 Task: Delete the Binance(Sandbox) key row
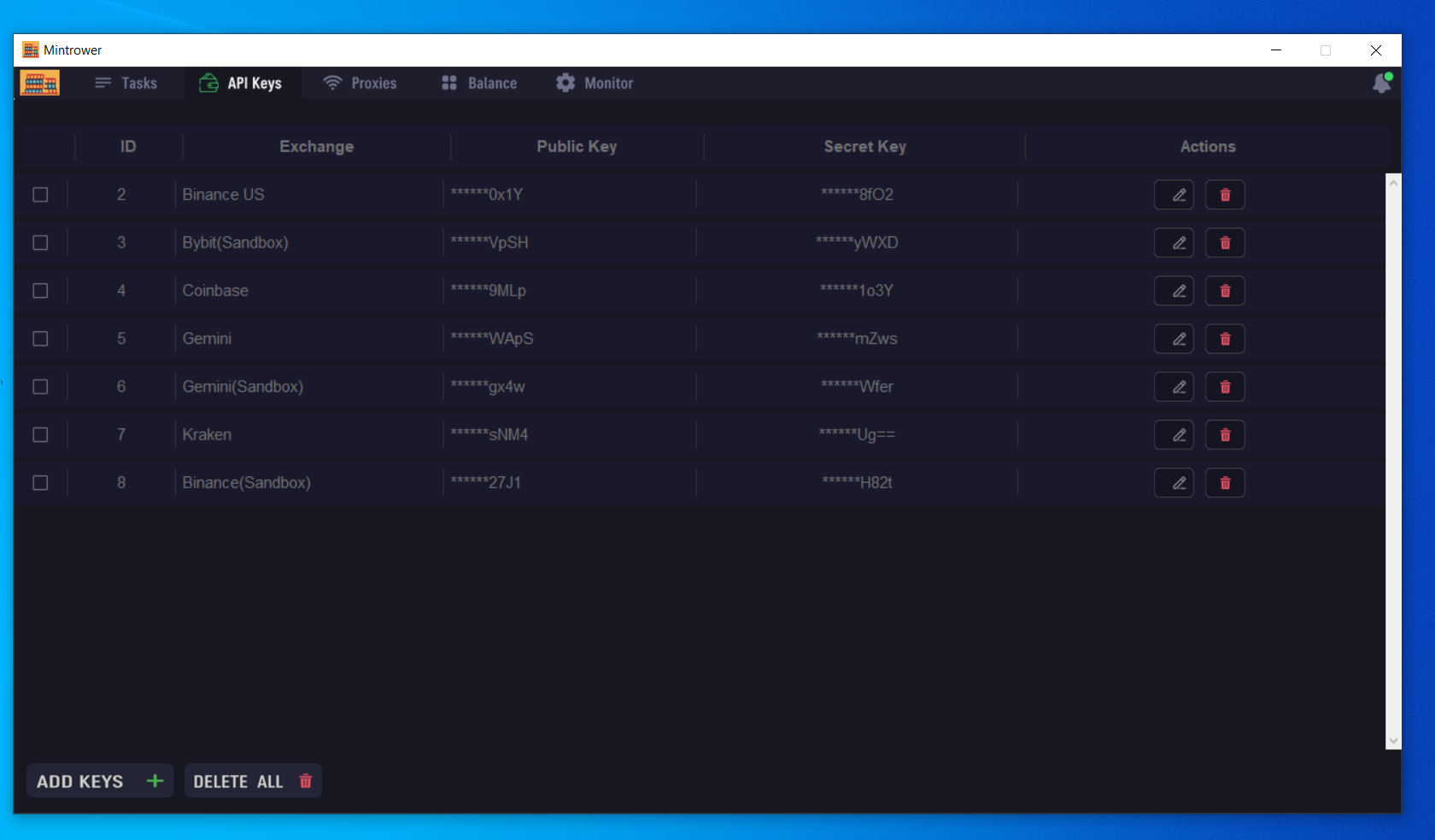tap(1224, 483)
